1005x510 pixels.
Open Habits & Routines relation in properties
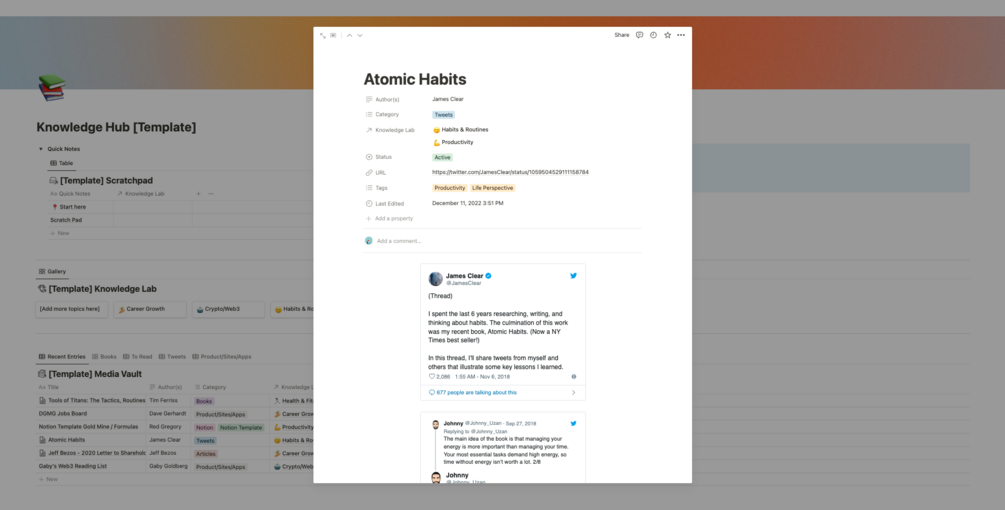(x=461, y=129)
